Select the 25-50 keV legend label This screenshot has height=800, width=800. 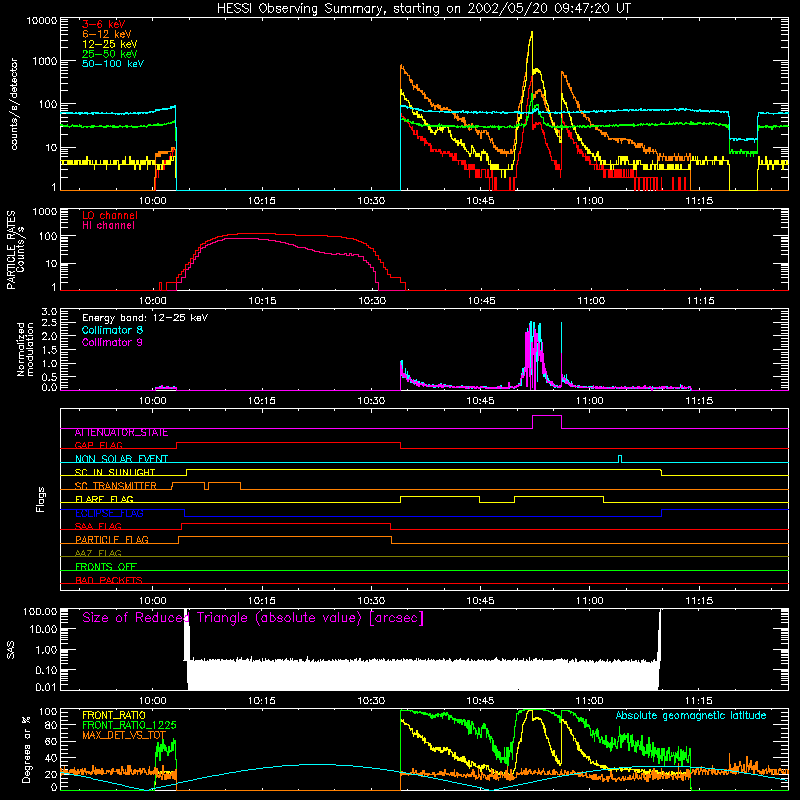(109, 54)
